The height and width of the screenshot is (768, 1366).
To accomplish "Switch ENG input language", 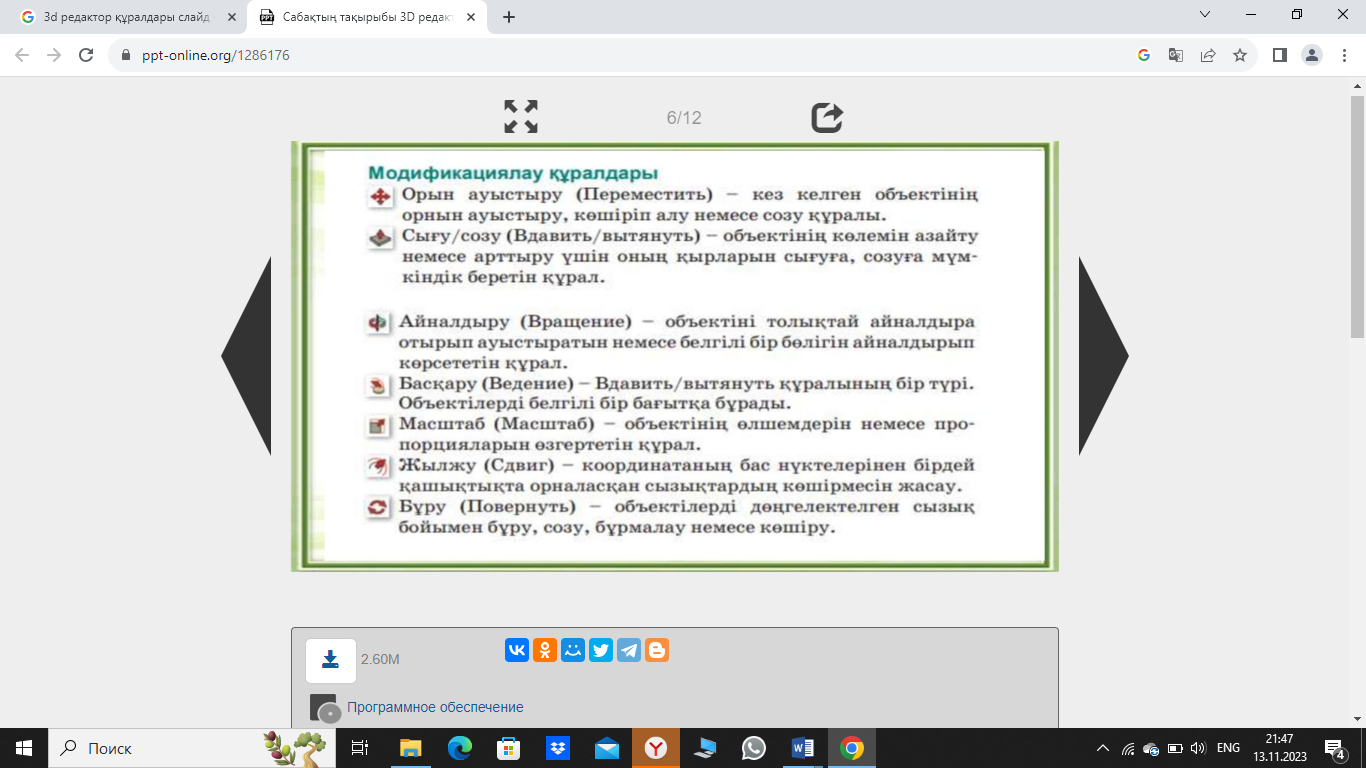I will (x=1228, y=748).
